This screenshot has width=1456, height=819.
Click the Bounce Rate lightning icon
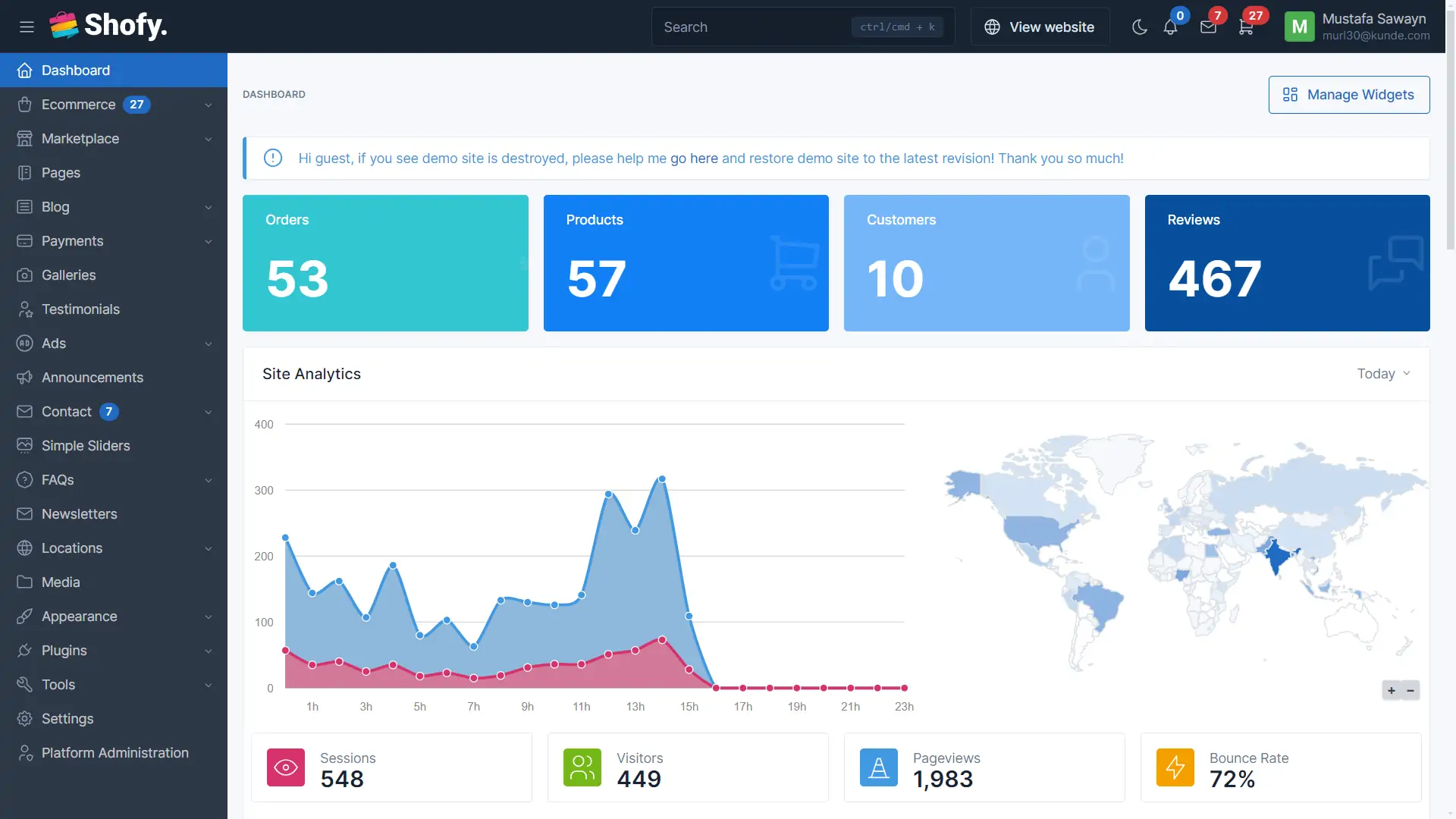click(1175, 767)
